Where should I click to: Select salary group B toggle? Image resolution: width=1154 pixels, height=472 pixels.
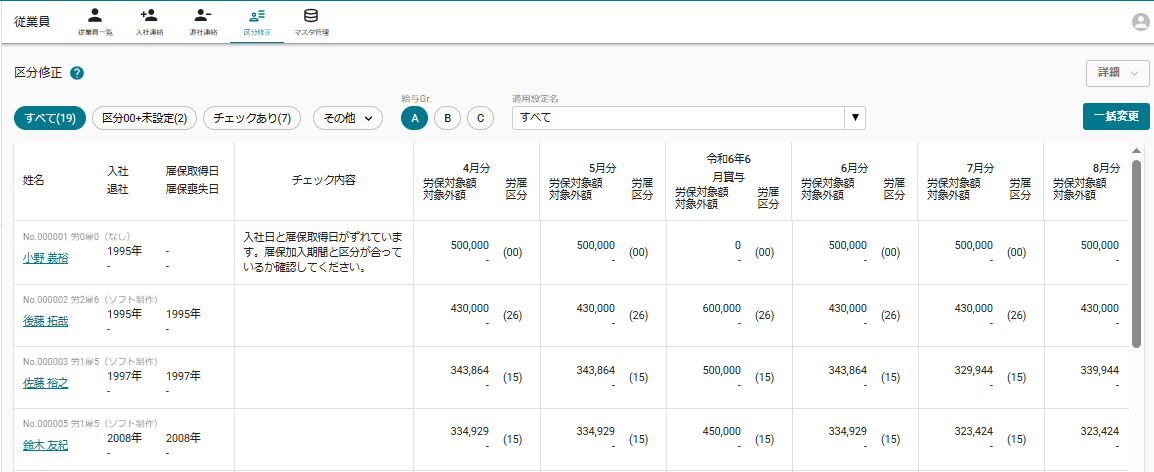click(x=447, y=118)
